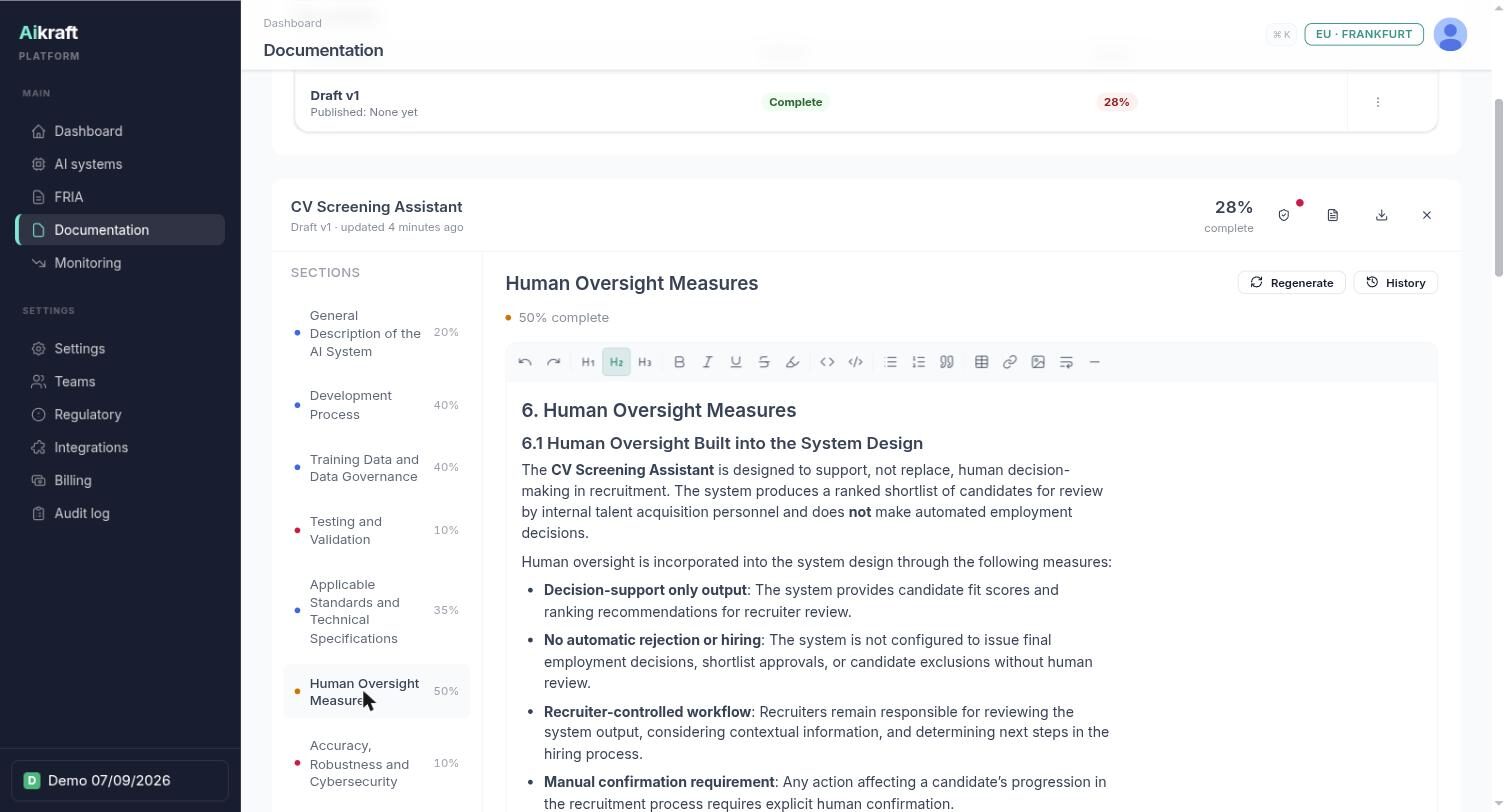This screenshot has height=812, width=1506.
Task: Insert a hyperlink
Action: tap(1009, 362)
